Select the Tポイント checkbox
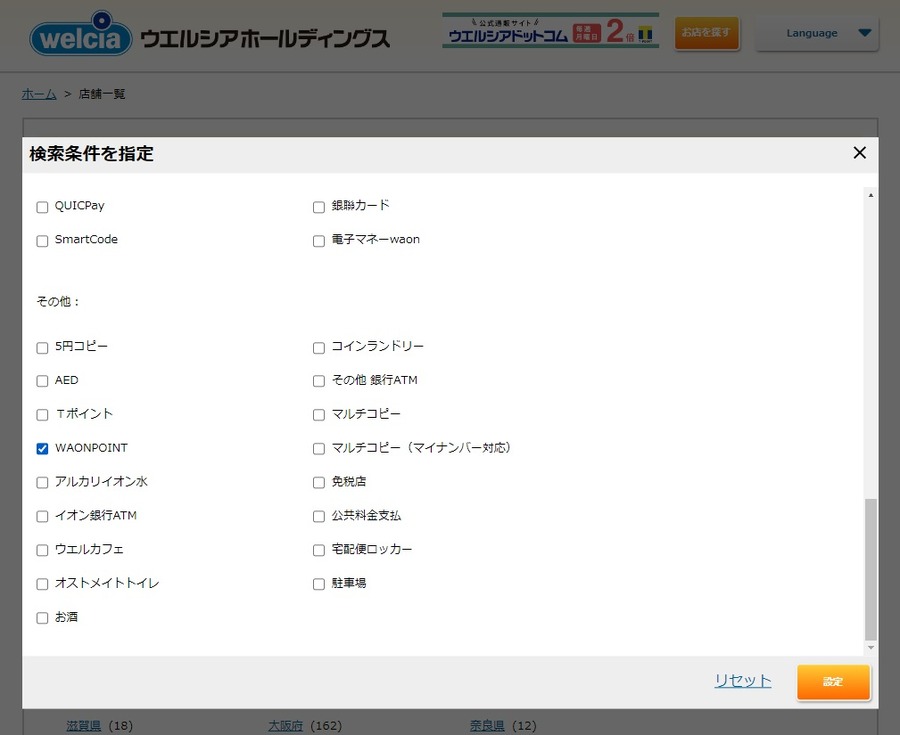The width and height of the screenshot is (900, 735). (42, 415)
